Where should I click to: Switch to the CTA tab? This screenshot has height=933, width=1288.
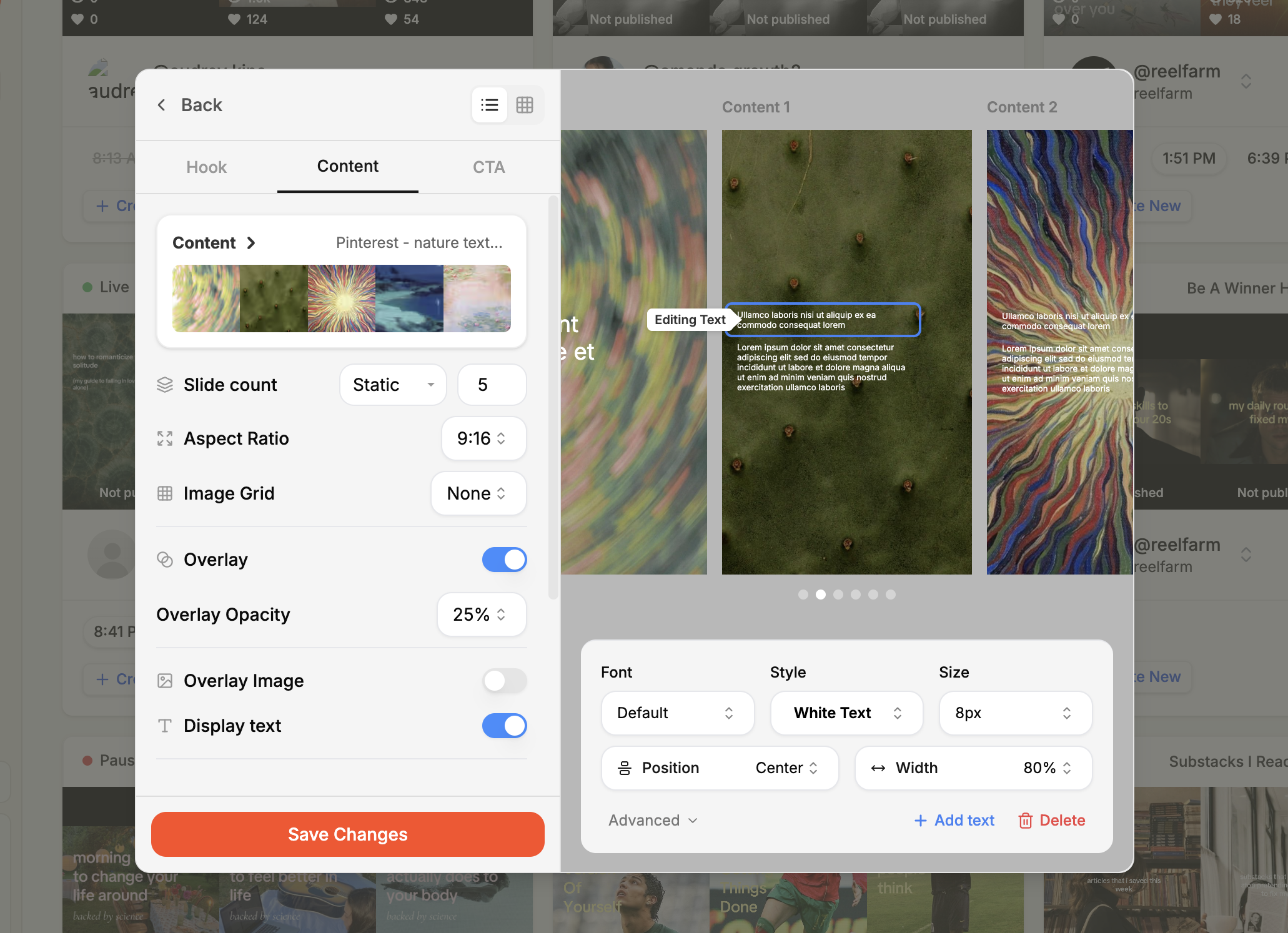pyautogui.click(x=489, y=167)
